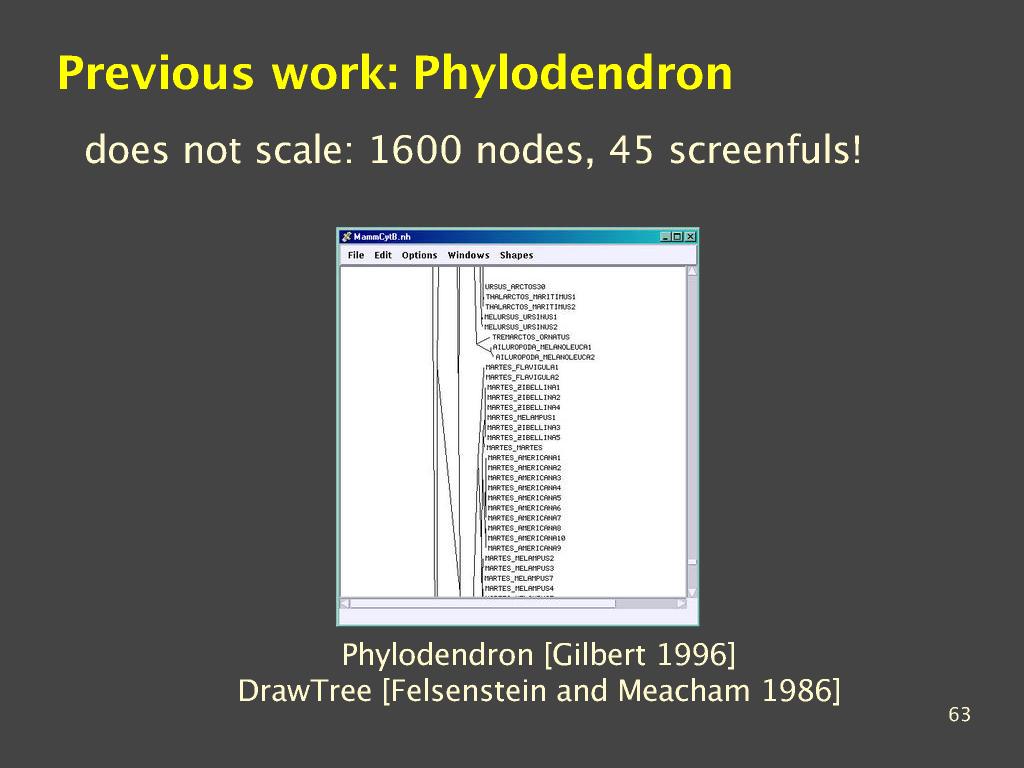Open the Shapes menu
The height and width of the screenshot is (768, 1024).
pos(516,255)
